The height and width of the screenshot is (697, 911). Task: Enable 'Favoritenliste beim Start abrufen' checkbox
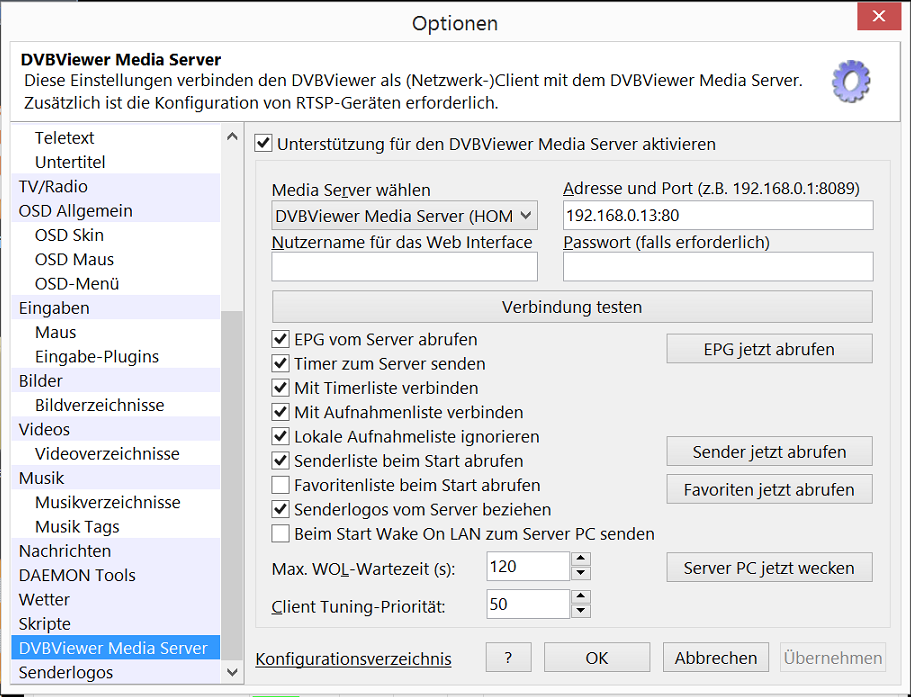click(x=281, y=485)
